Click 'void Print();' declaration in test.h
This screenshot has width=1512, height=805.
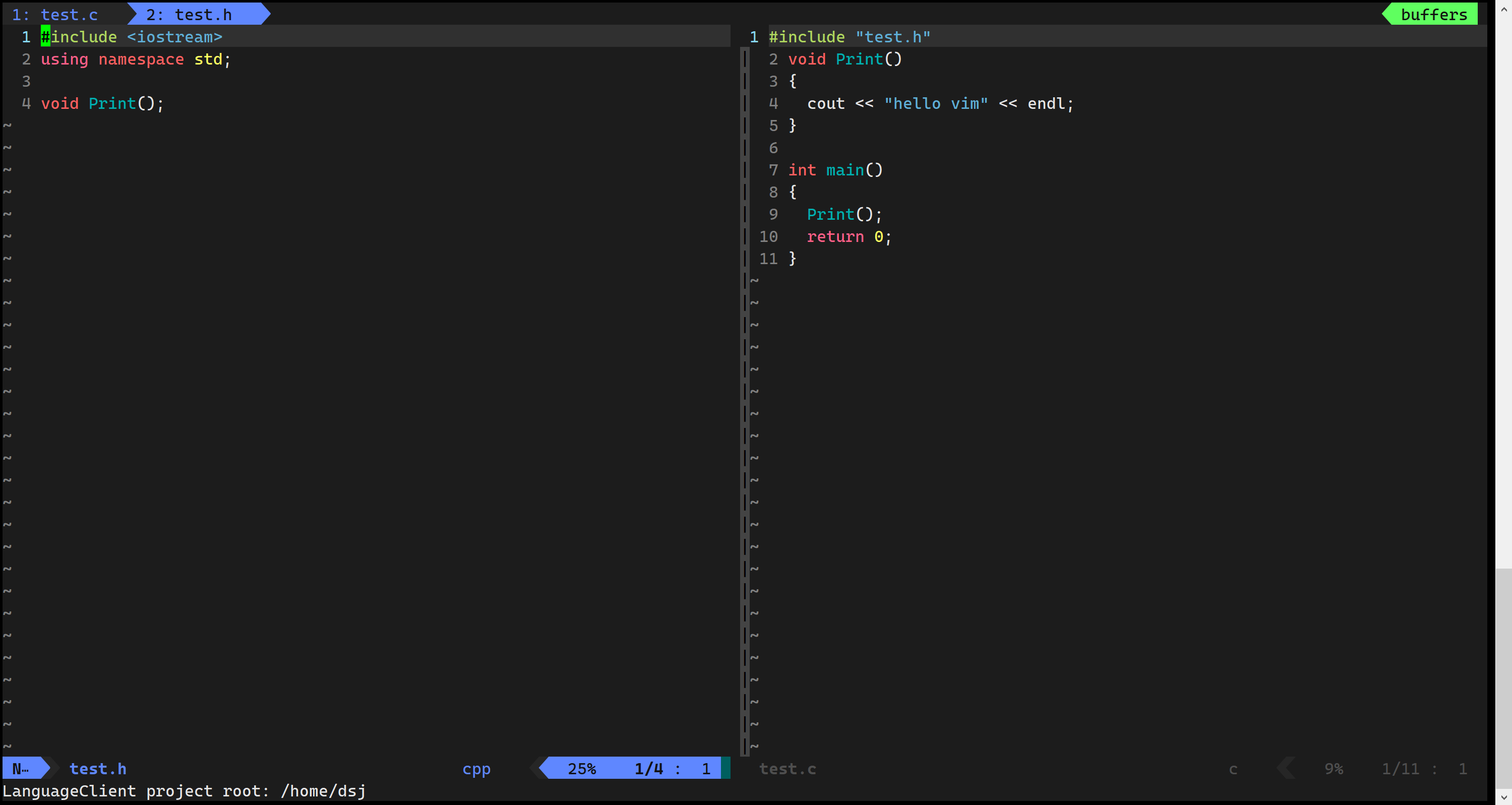pyautogui.click(x=103, y=103)
